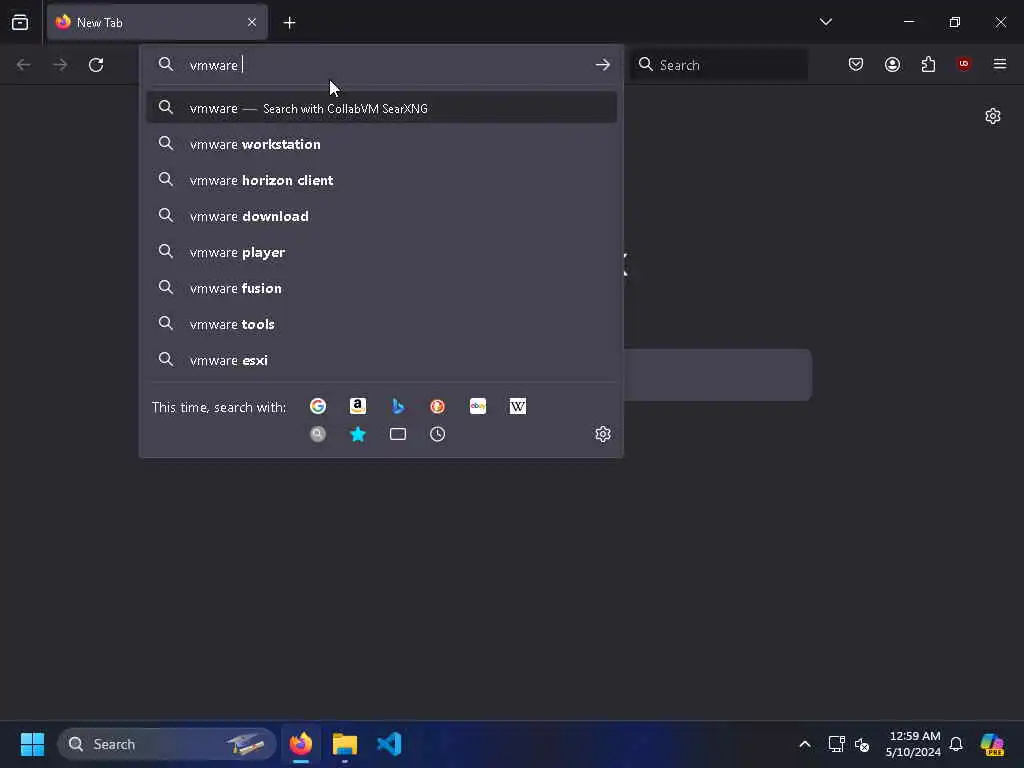Open a new tab with plus button
The image size is (1024, 768).
[x=289, y=23]
